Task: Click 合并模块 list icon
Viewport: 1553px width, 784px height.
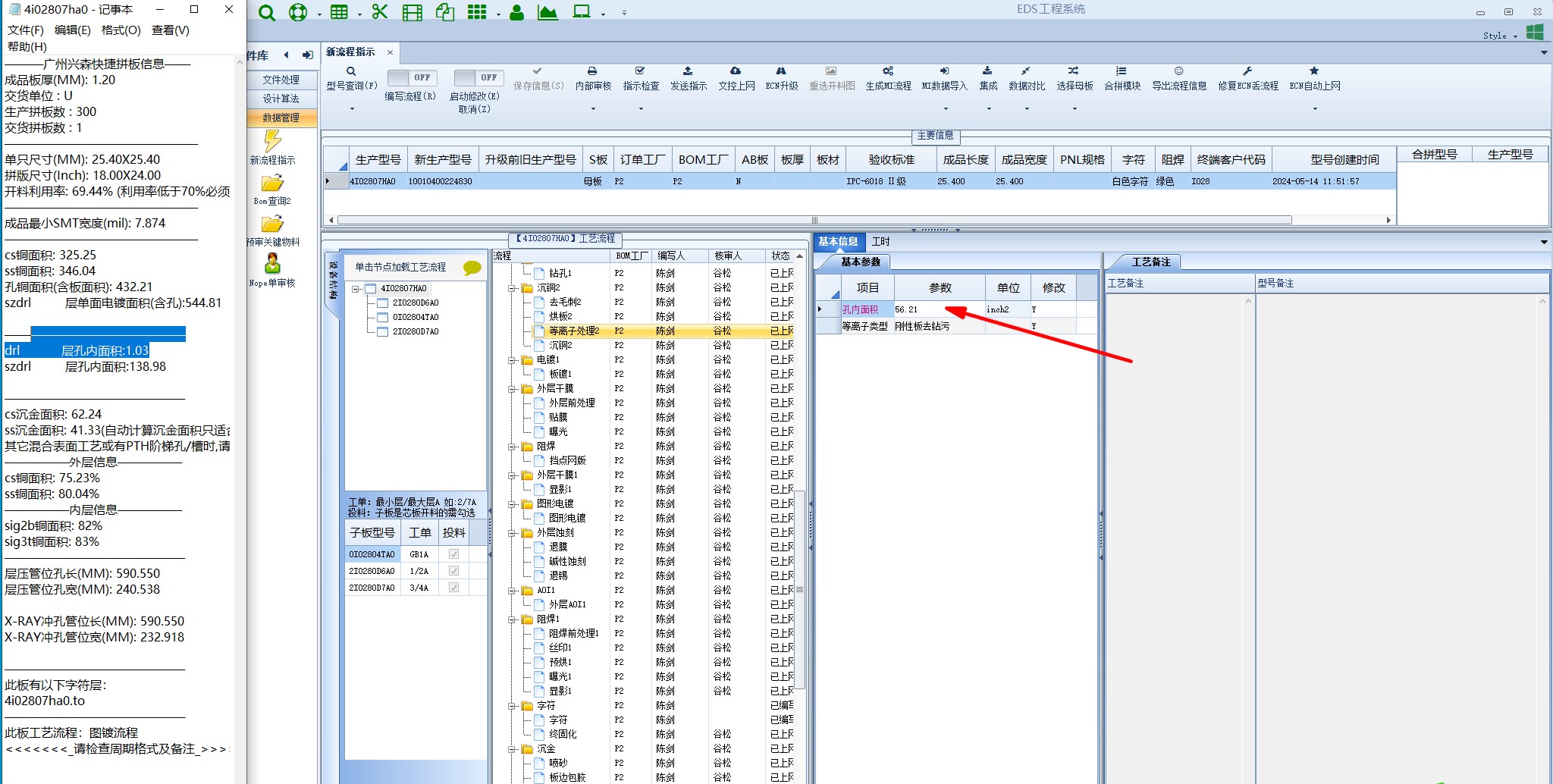Action: pos(1122,71)
